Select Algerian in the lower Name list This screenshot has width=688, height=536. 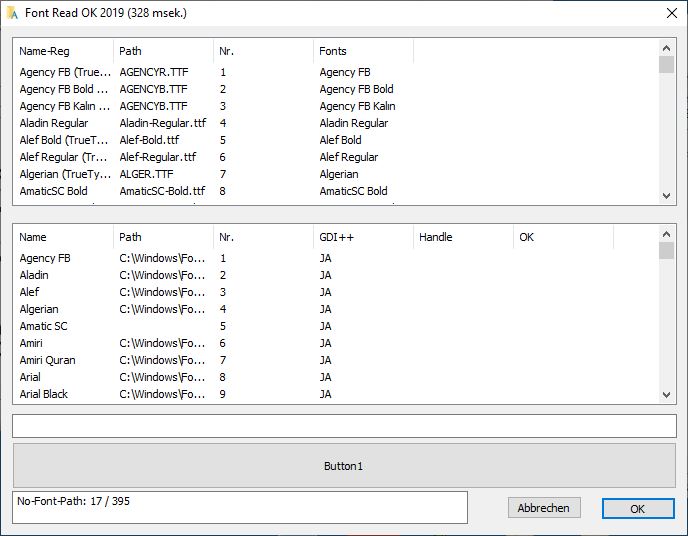[x=39, y=310]
